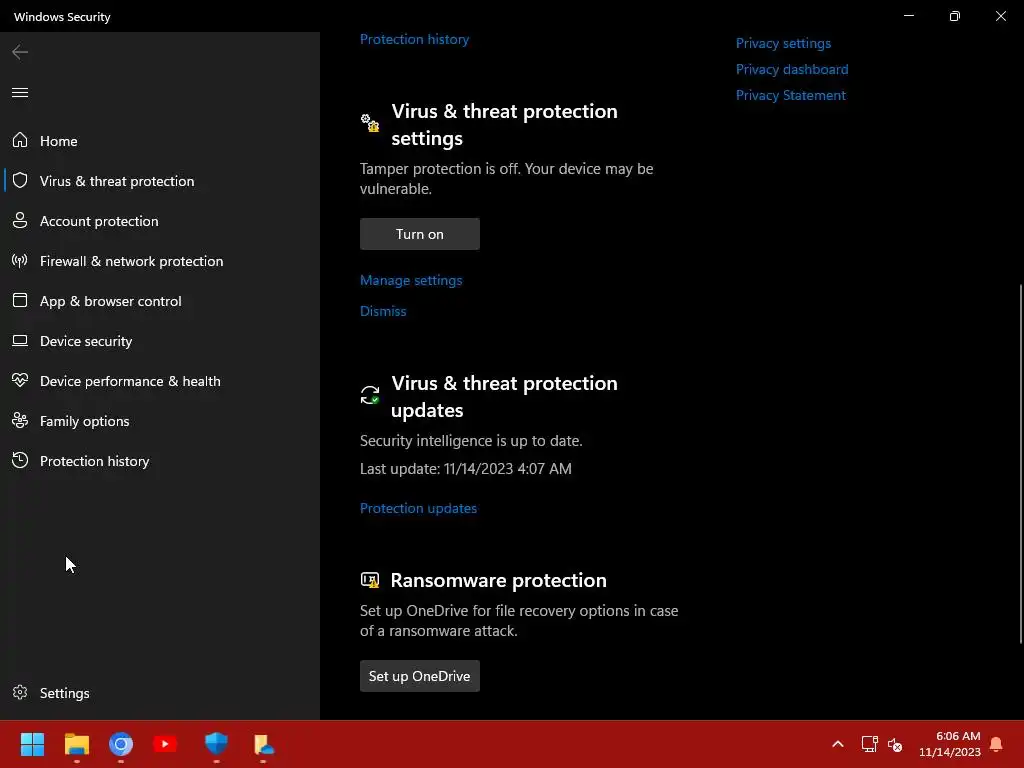Screen dimensions: 1024x768
Task: Click Windows Security shield taskbar icon
Action: tap(216, 743)
